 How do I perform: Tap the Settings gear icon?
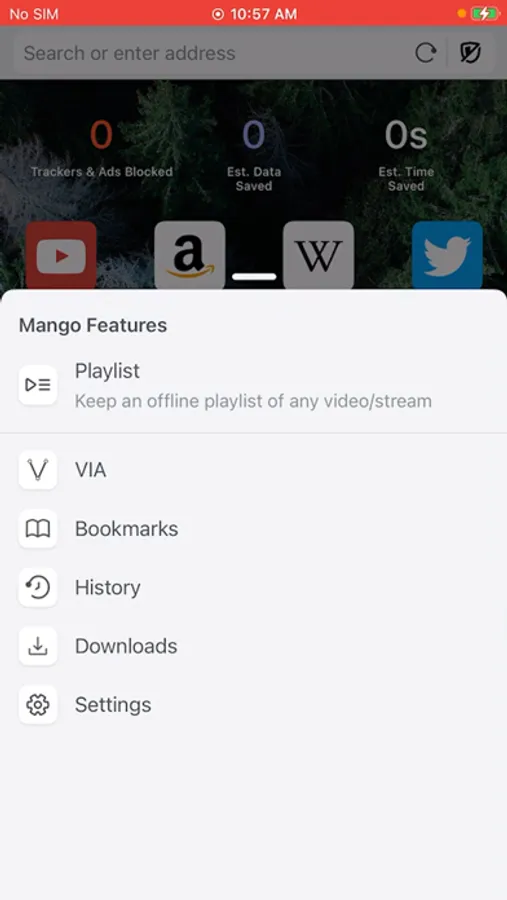[x=38, y=705]
